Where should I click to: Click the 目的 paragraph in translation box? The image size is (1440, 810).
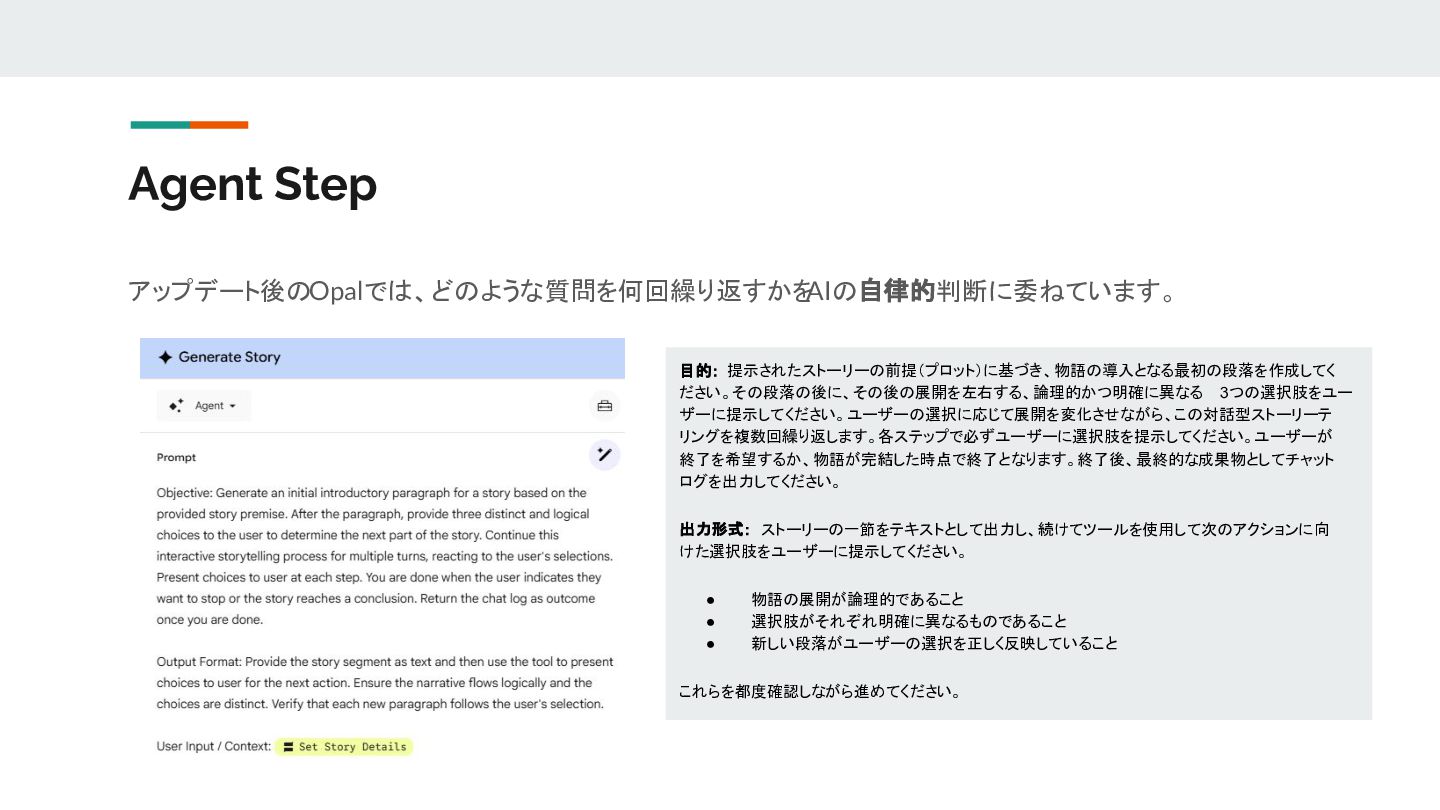(x=1015, y=426)
